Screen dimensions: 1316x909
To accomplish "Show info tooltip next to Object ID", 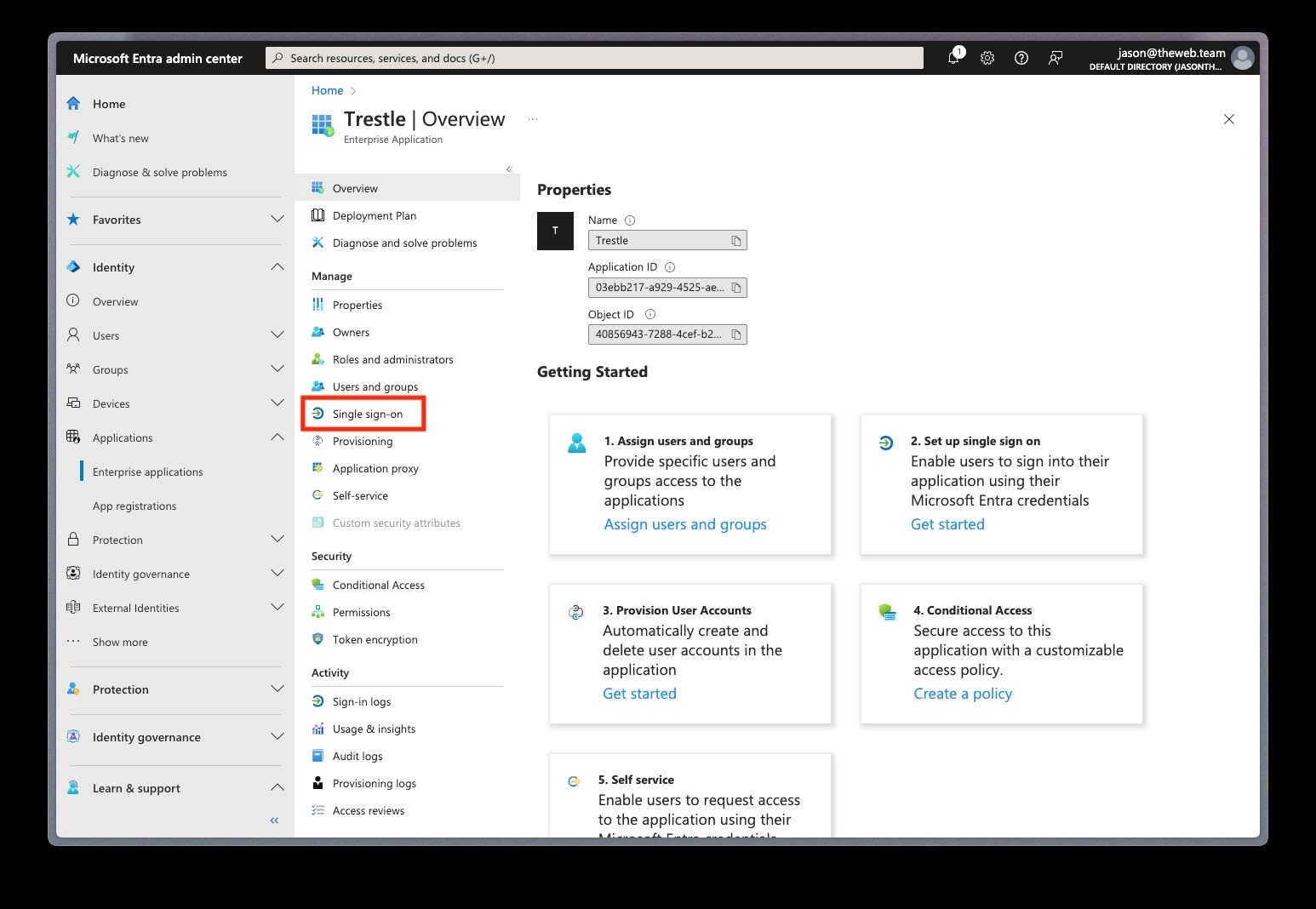I will [650, 314].
